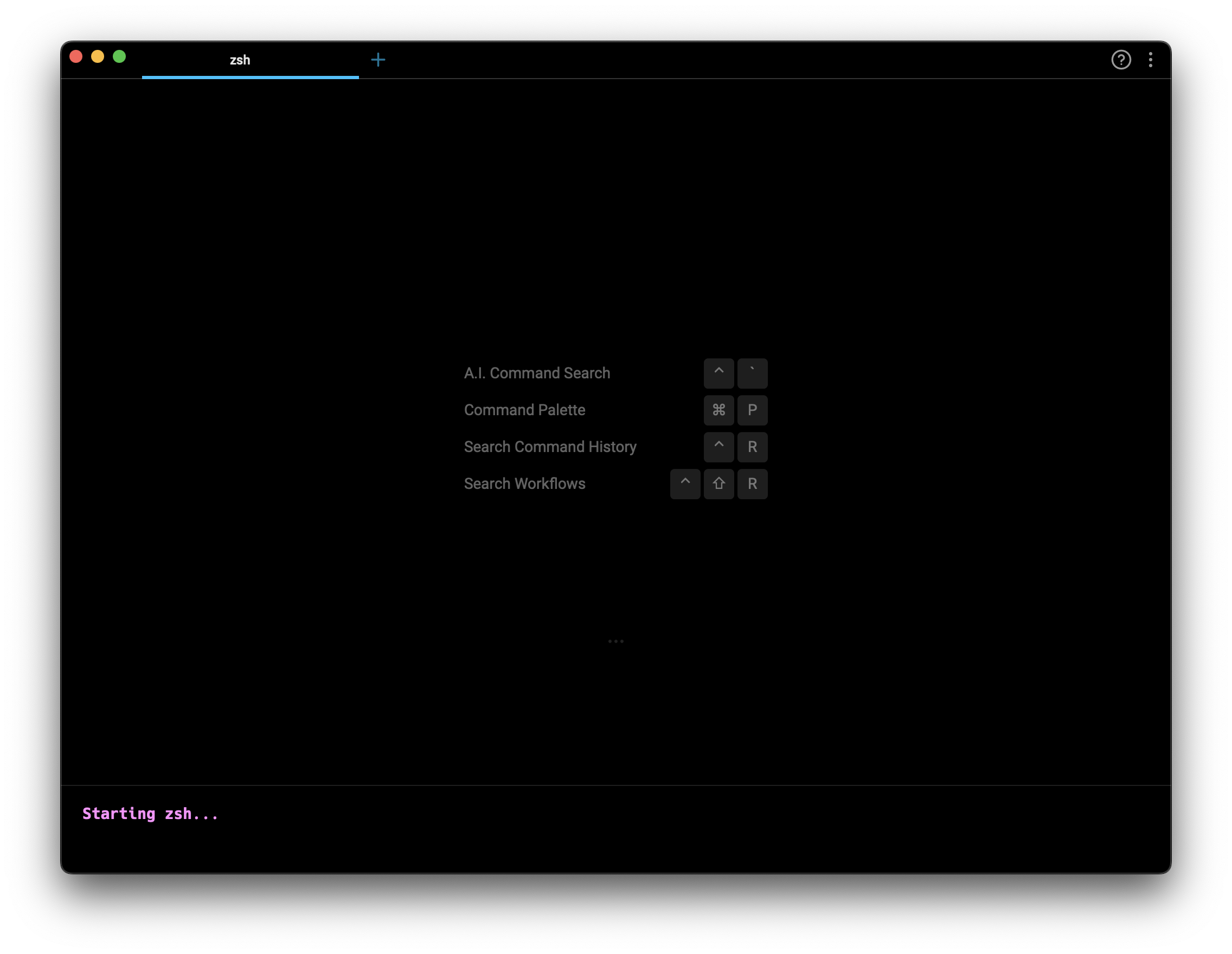This screenshot has width=1232, height=954.
Task: Launch A.I. Command Search
Action: pos(536,373)
